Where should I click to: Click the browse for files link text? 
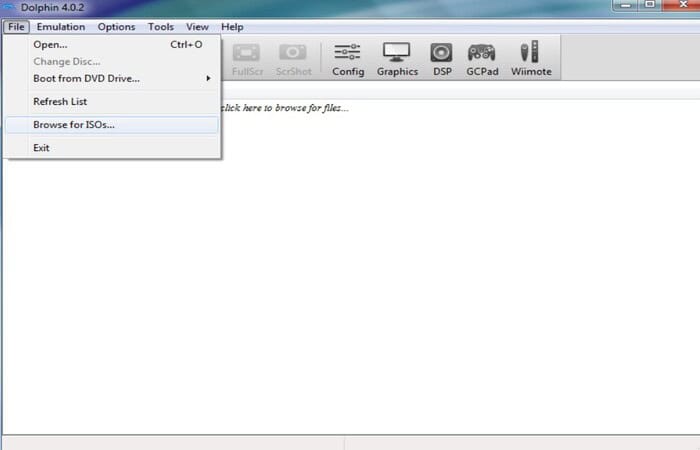click(x=285, y=108)
